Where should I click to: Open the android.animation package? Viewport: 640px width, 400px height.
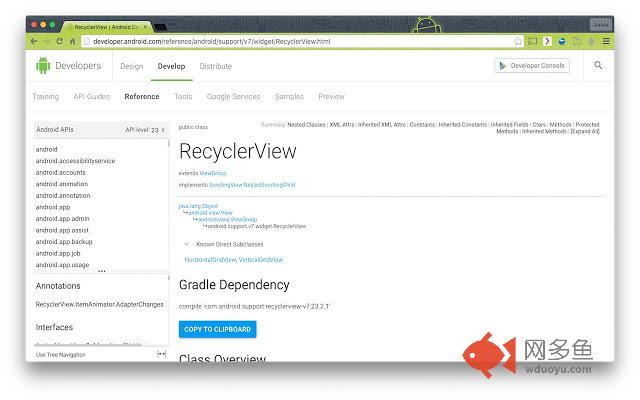pos(62,184)
